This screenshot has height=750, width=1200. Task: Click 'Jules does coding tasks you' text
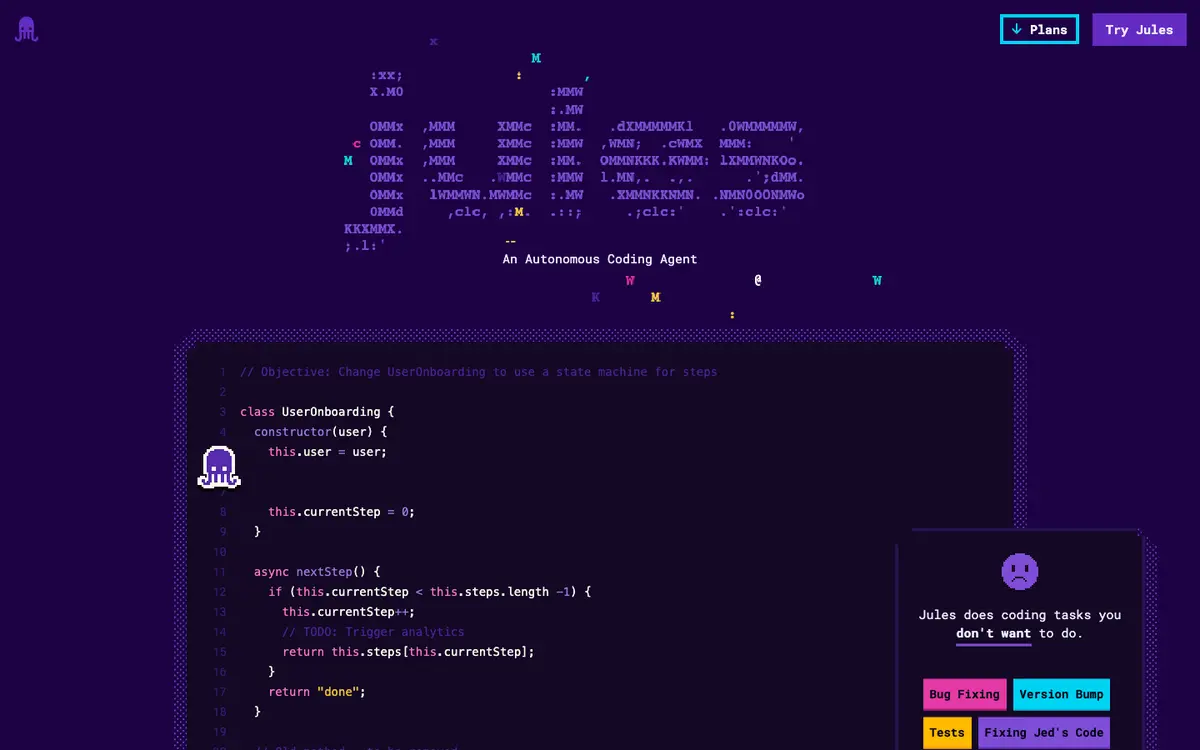point(1020,615)
